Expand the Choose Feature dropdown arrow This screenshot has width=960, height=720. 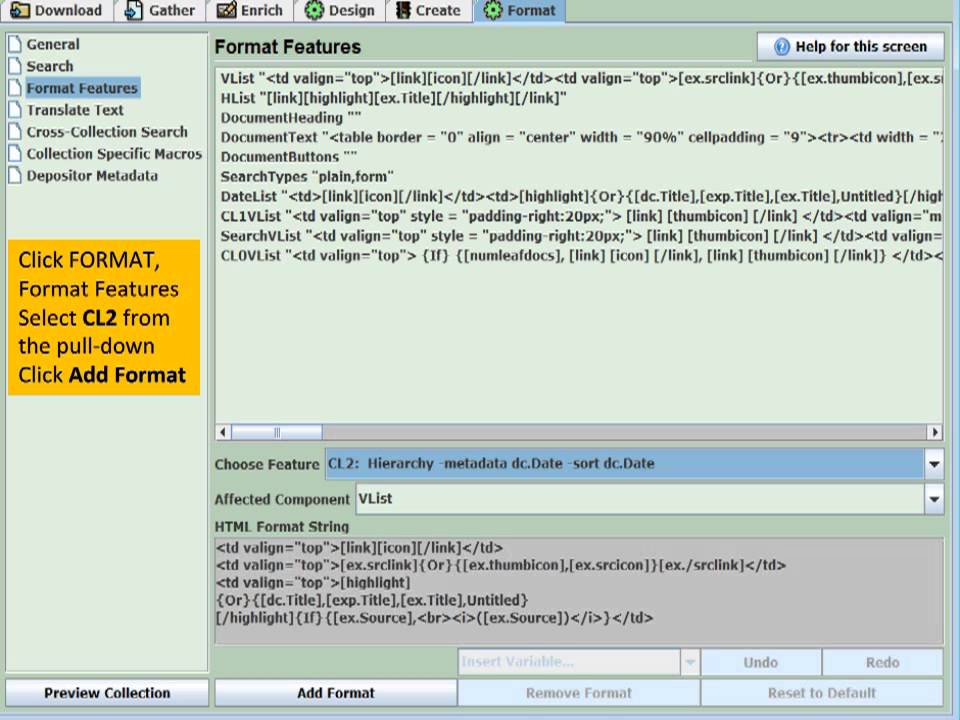(x=934, y=464)
